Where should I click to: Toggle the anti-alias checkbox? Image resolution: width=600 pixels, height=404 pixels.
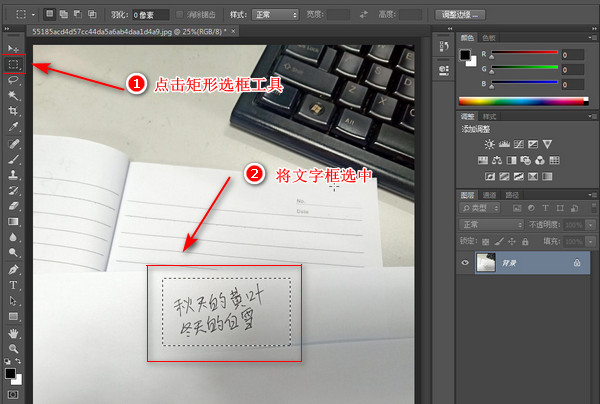[179, 15]
